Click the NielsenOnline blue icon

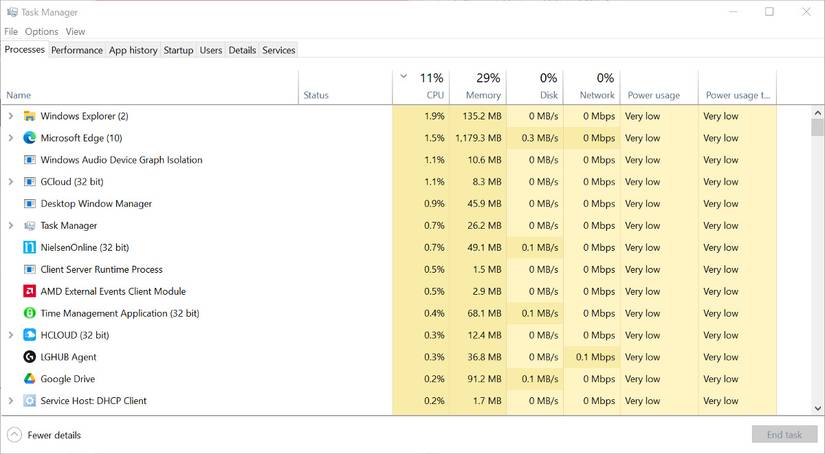point(29,247)
